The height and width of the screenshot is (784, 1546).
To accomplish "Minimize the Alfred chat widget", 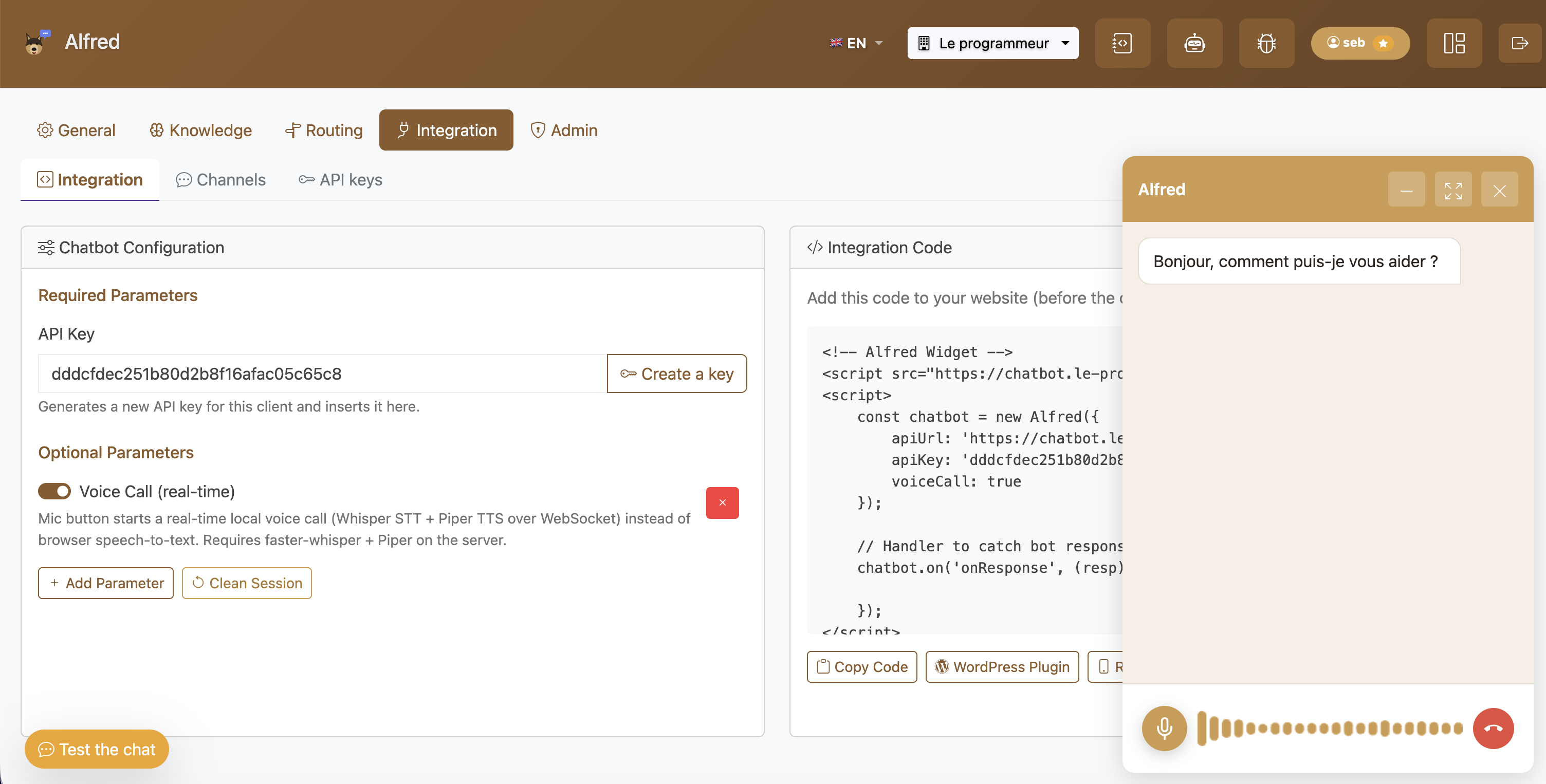I will click(x=1406, y=190).
